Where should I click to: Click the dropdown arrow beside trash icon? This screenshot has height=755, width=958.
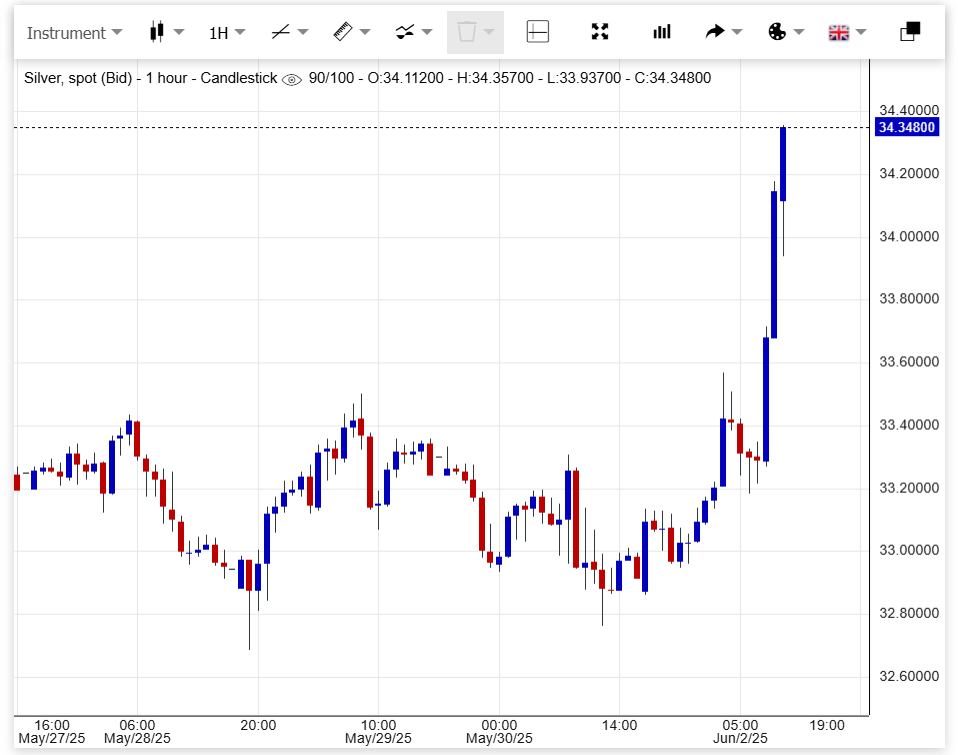point(489,32)
